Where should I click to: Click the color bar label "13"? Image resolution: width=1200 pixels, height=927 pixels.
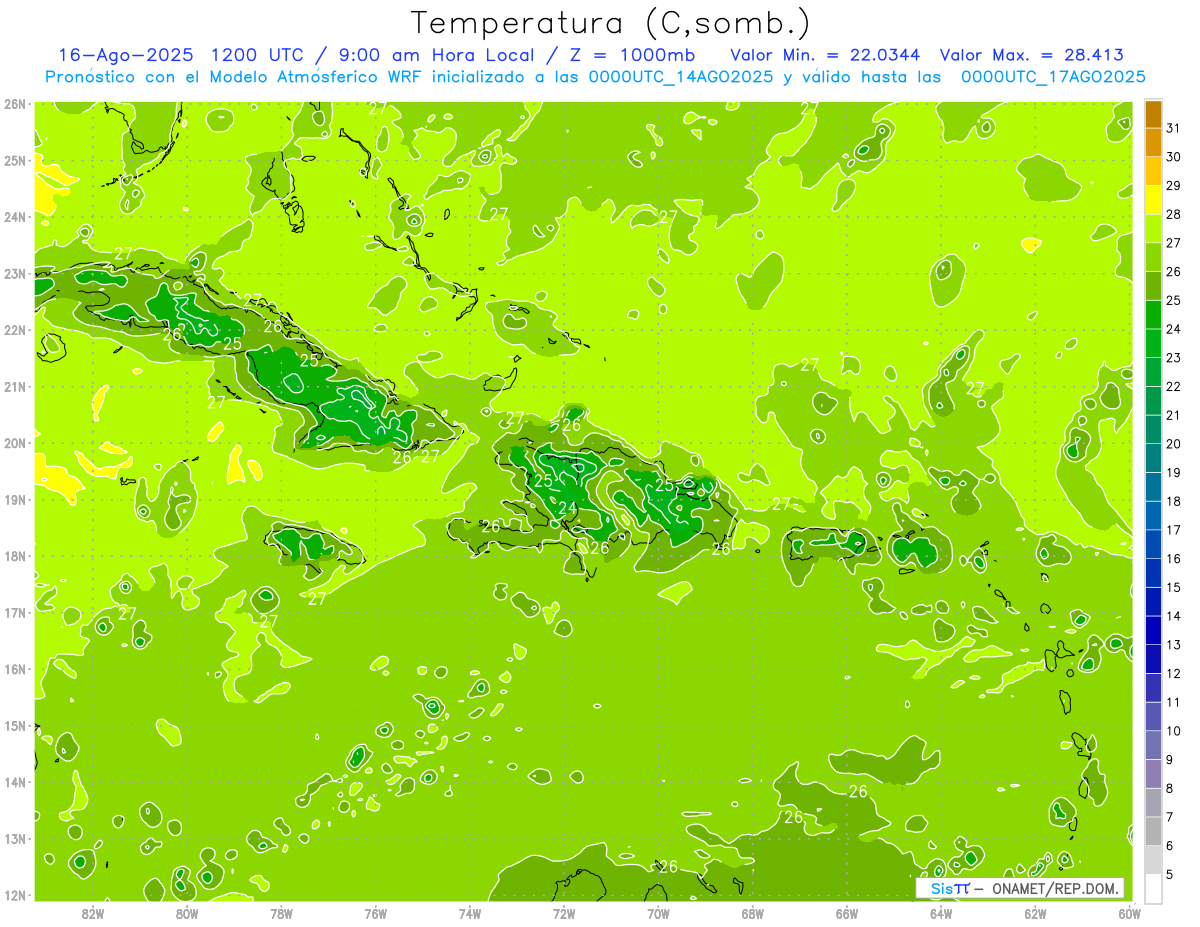(x=1173, y=645)
